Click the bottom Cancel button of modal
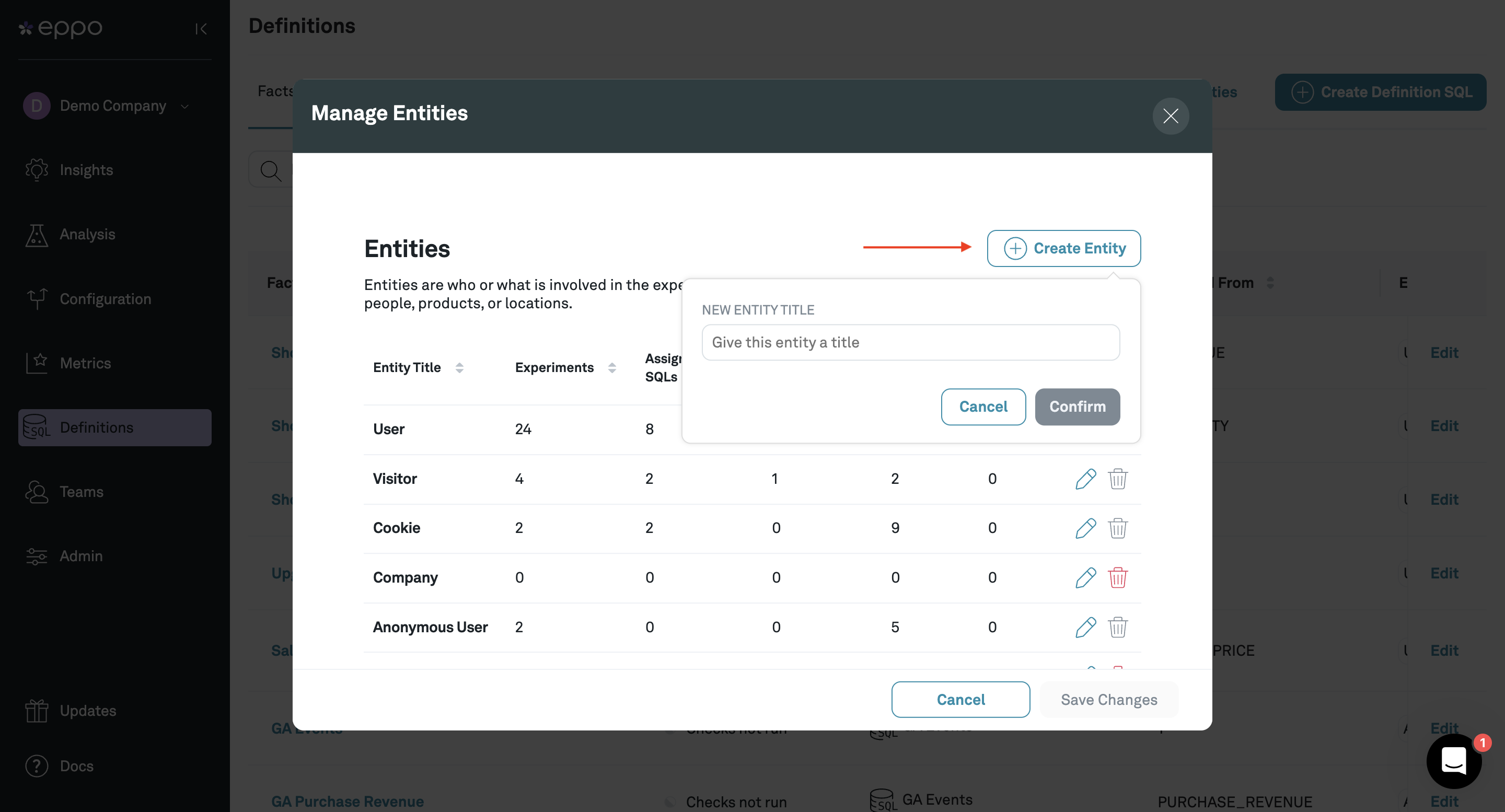This screenshot has height=812, width=1505. (x=960, y=699)
